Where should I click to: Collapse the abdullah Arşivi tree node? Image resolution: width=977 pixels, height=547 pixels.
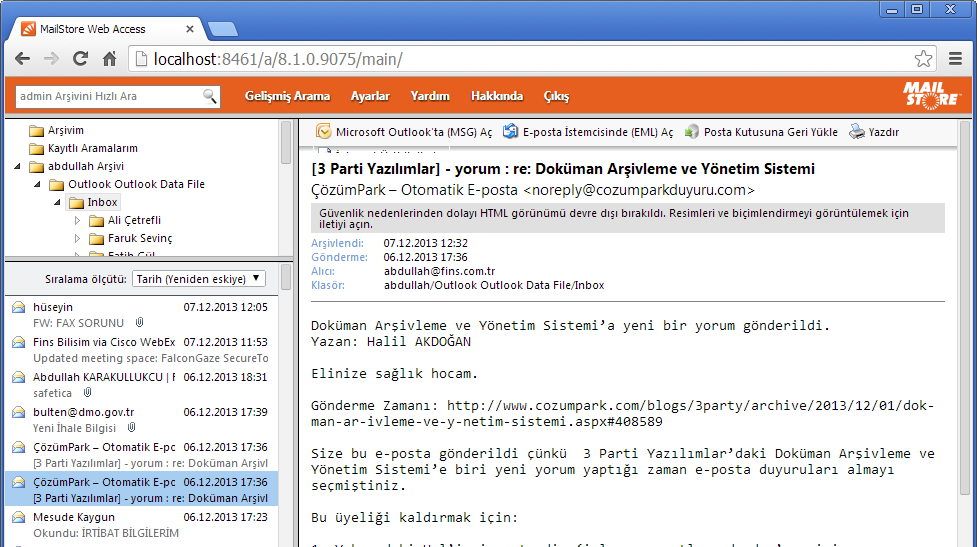point(17,166)
